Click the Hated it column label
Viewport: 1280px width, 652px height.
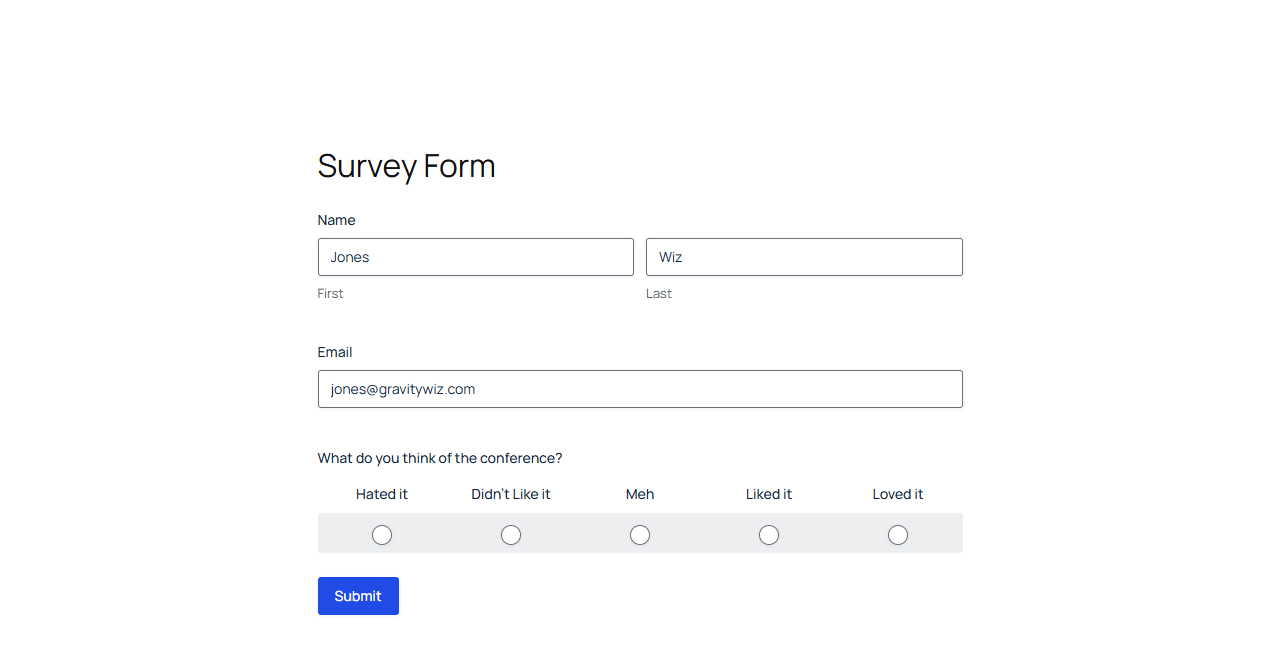coord(382,494)
